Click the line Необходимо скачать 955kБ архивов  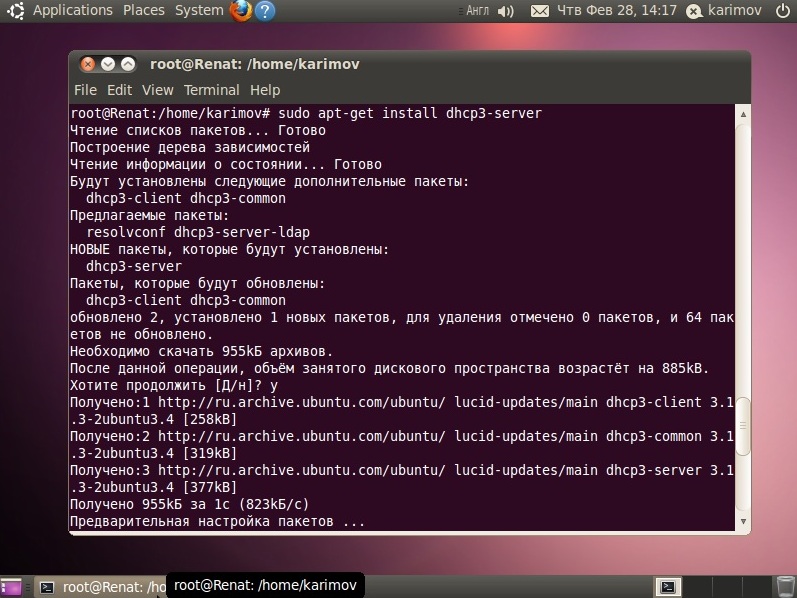(x=201, y=351)
